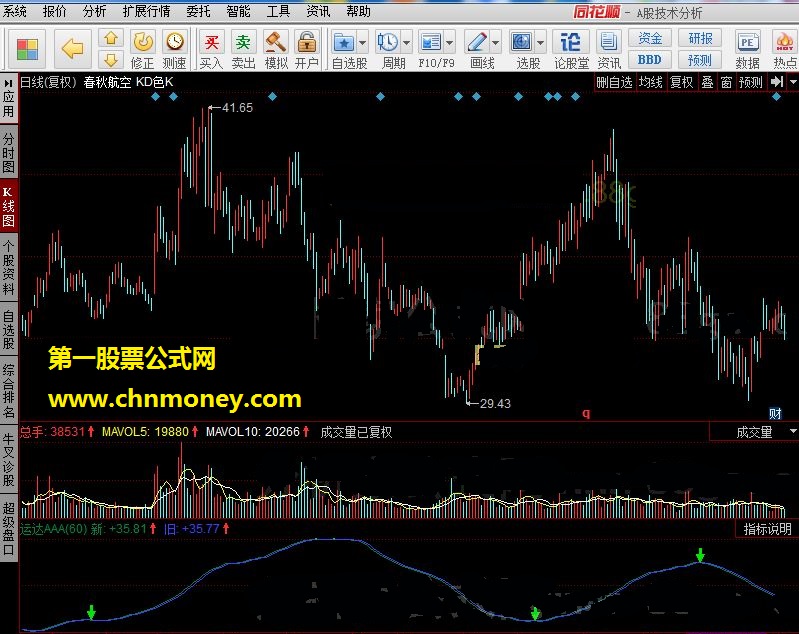The width and height of the screenshot is (799, 634).
Task: Click the toolbar 预测 button
Action: coord(700,60)
